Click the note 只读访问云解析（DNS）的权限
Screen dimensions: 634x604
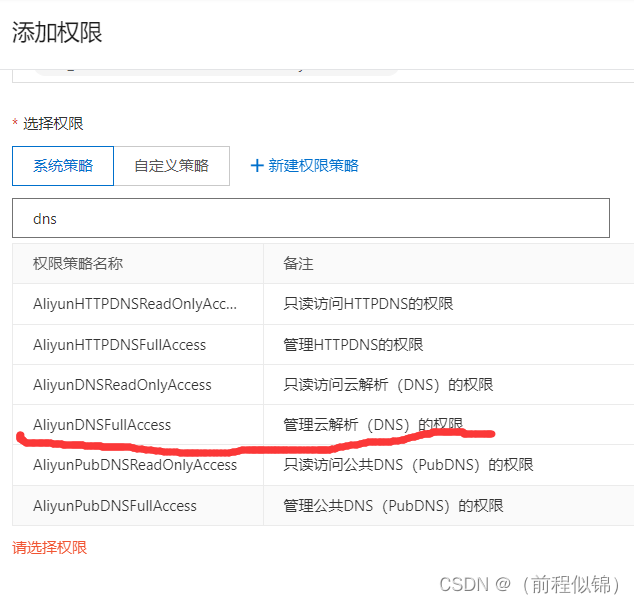[388, 385]
